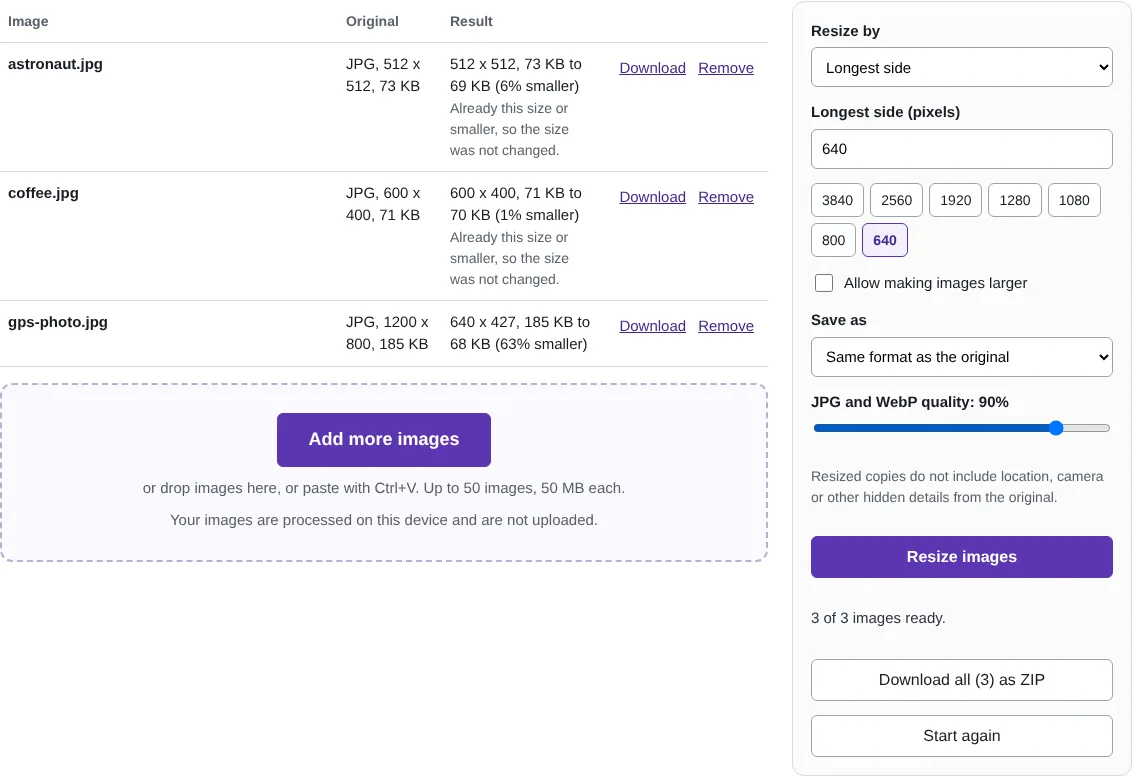Click the 'JPG, 512 x 512, 73 KB' cell

(x=383, y=75)
